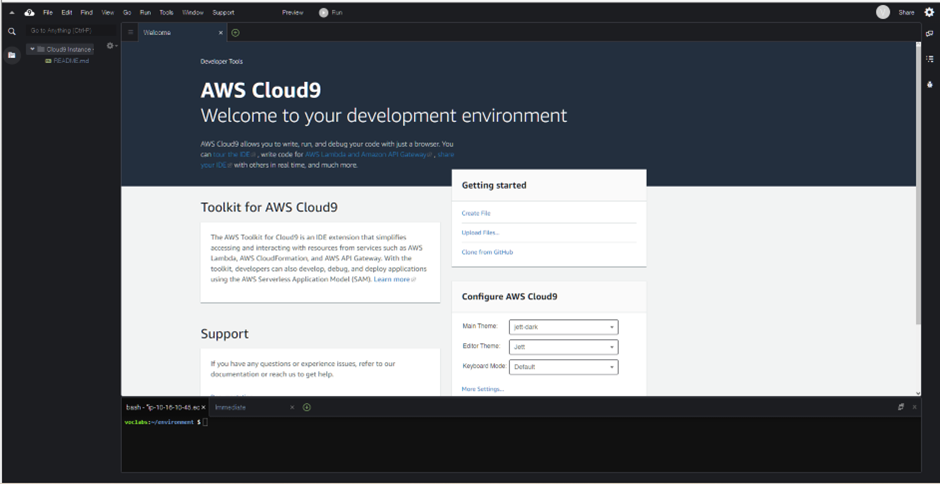This screenshot has height=484, width=940.
Task: Switch to the bash terminal tab
Action: click(164, 407)
